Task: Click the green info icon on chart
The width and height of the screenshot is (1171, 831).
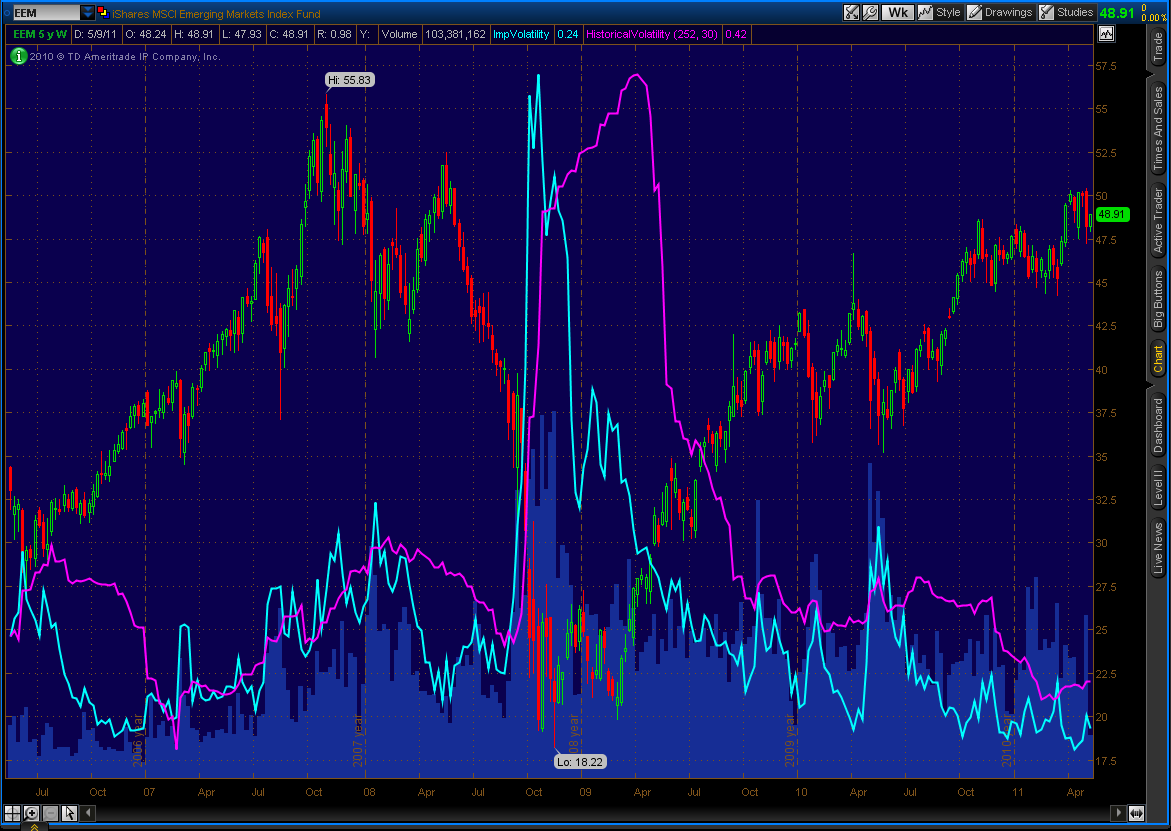Action: [18, 56]
